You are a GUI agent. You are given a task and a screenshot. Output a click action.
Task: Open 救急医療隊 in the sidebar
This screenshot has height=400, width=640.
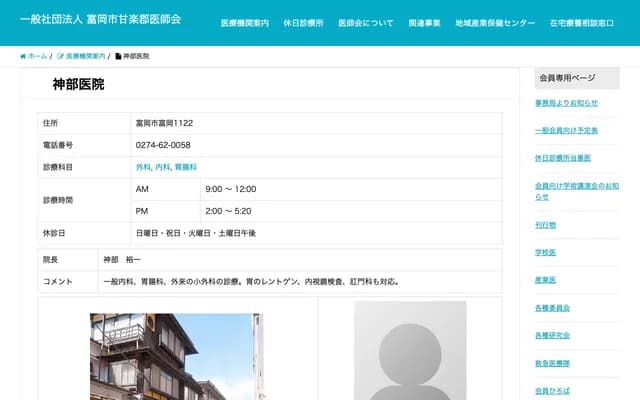[552, 363]
